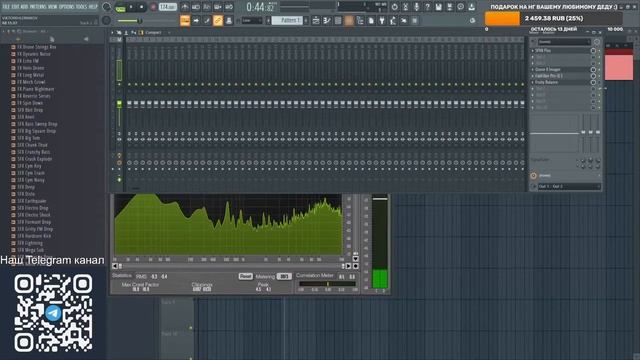Click the tempo display field

(x=168, y=7)
